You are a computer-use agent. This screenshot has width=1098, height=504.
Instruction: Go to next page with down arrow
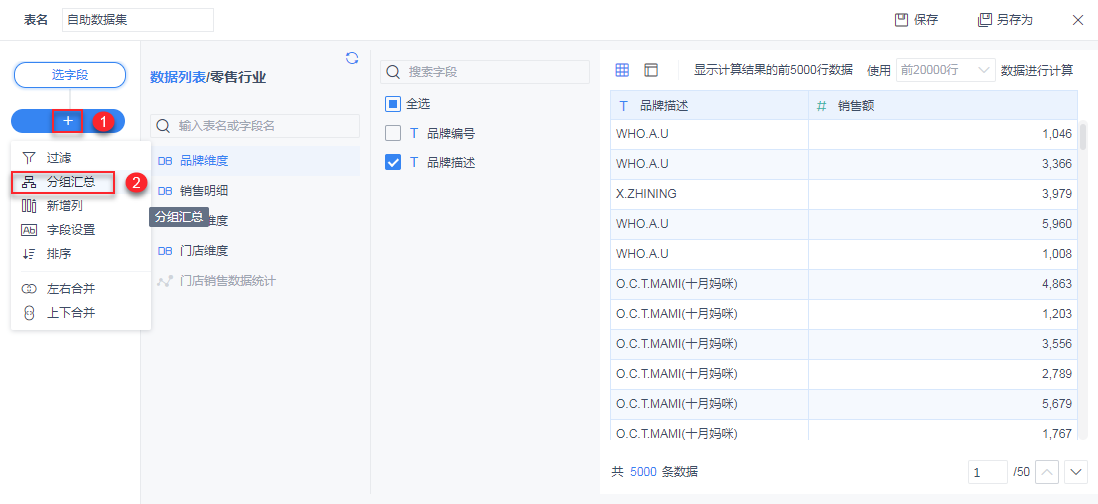click(1076, 472)
